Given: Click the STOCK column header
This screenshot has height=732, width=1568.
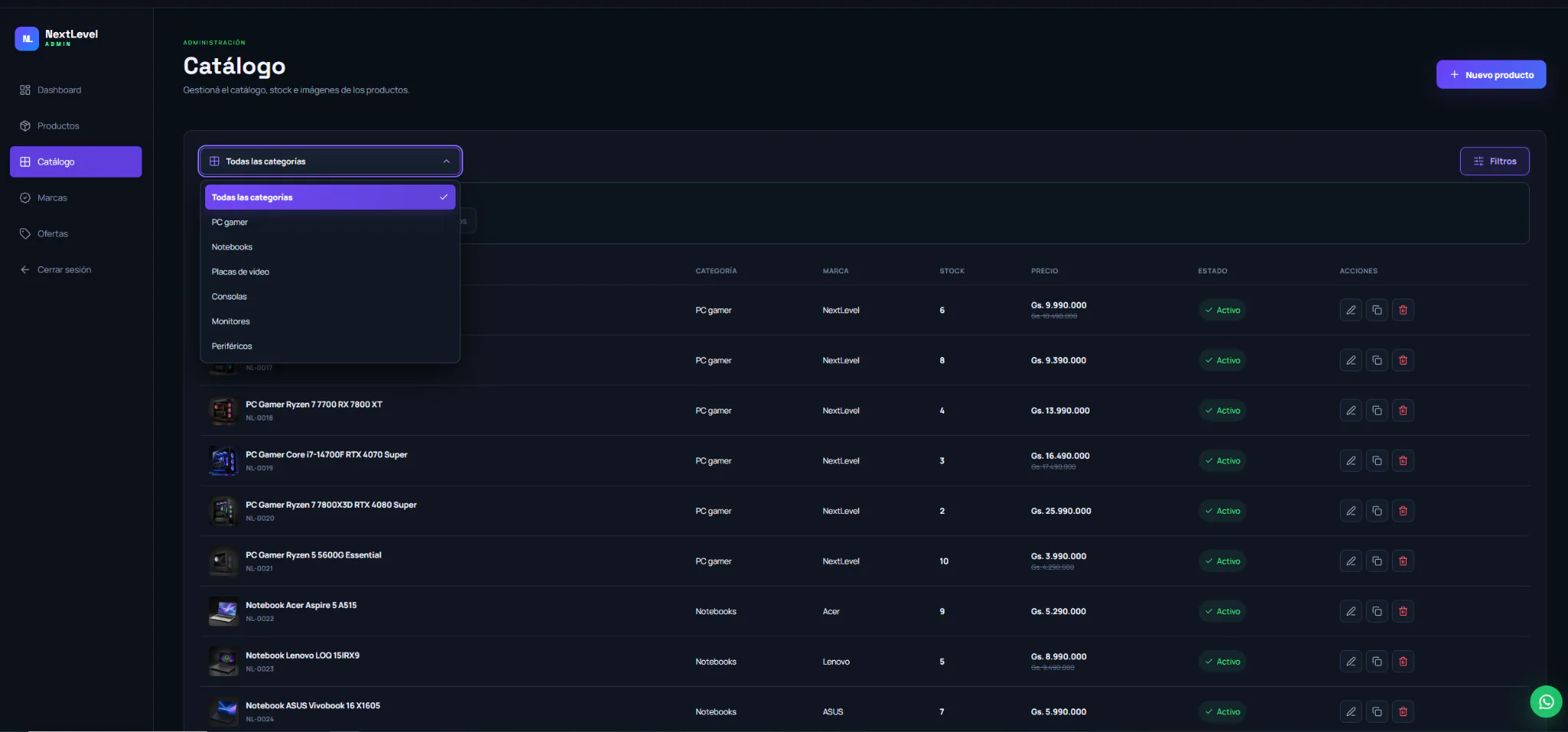Looking at the screenshot, I should 952,271.
